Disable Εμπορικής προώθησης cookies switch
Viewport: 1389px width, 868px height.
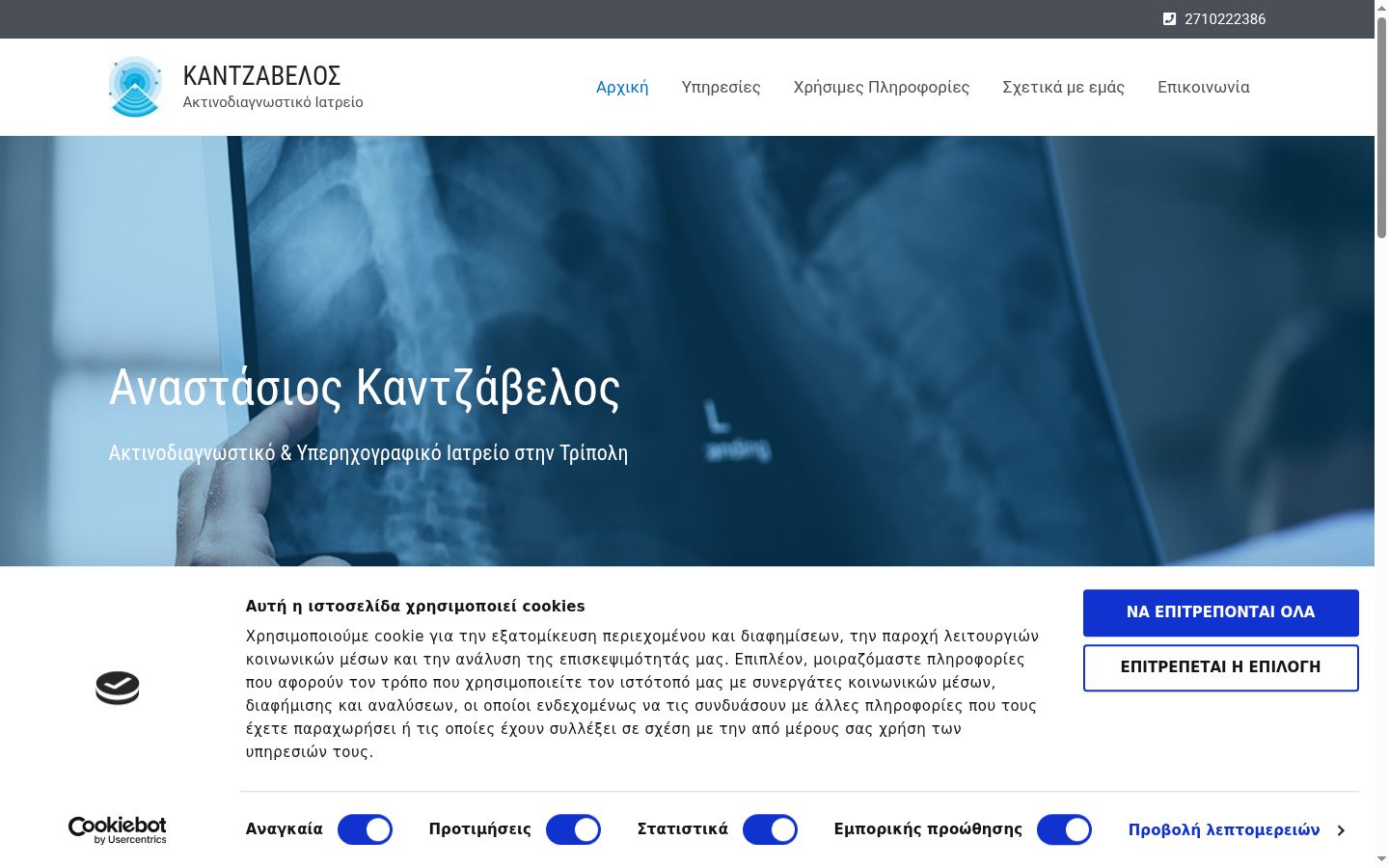(1064, 829)
